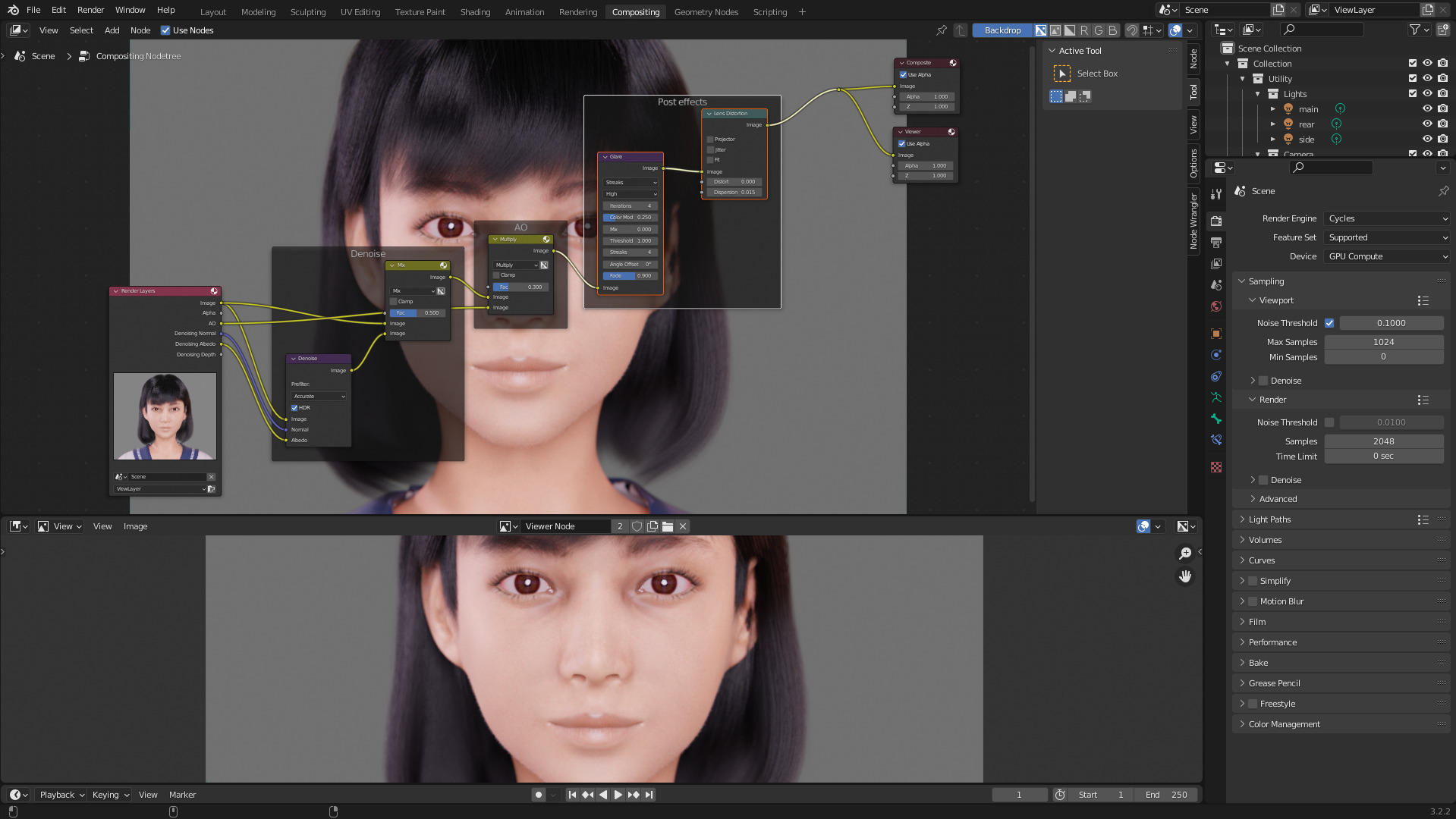This screenshot has height=819, width=1456.
Task: Click the Compositing Nodetree breadcrumb
Action: point(139,56)
